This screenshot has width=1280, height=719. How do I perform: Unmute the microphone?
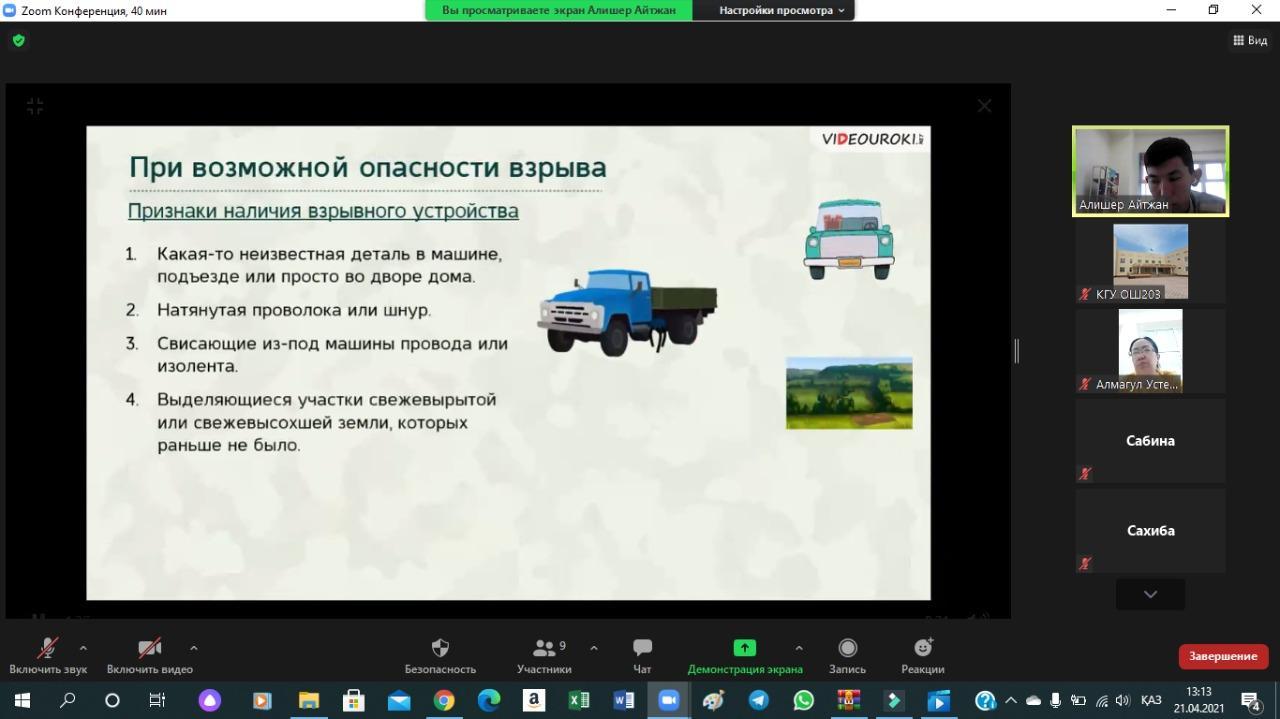pos(47,648)
